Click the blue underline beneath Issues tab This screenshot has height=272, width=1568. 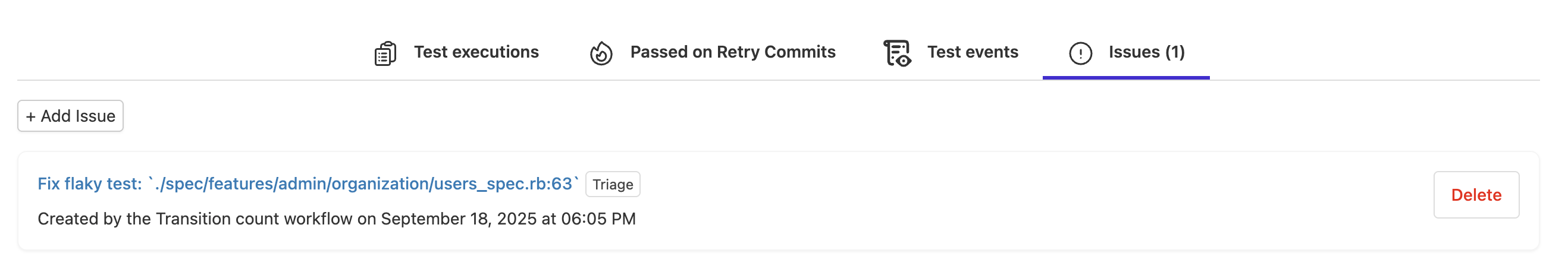coord(1125,78)
